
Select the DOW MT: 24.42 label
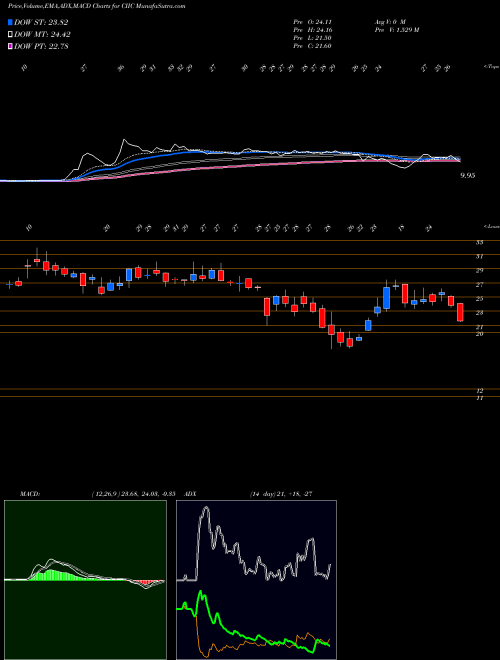coord(42,34)
